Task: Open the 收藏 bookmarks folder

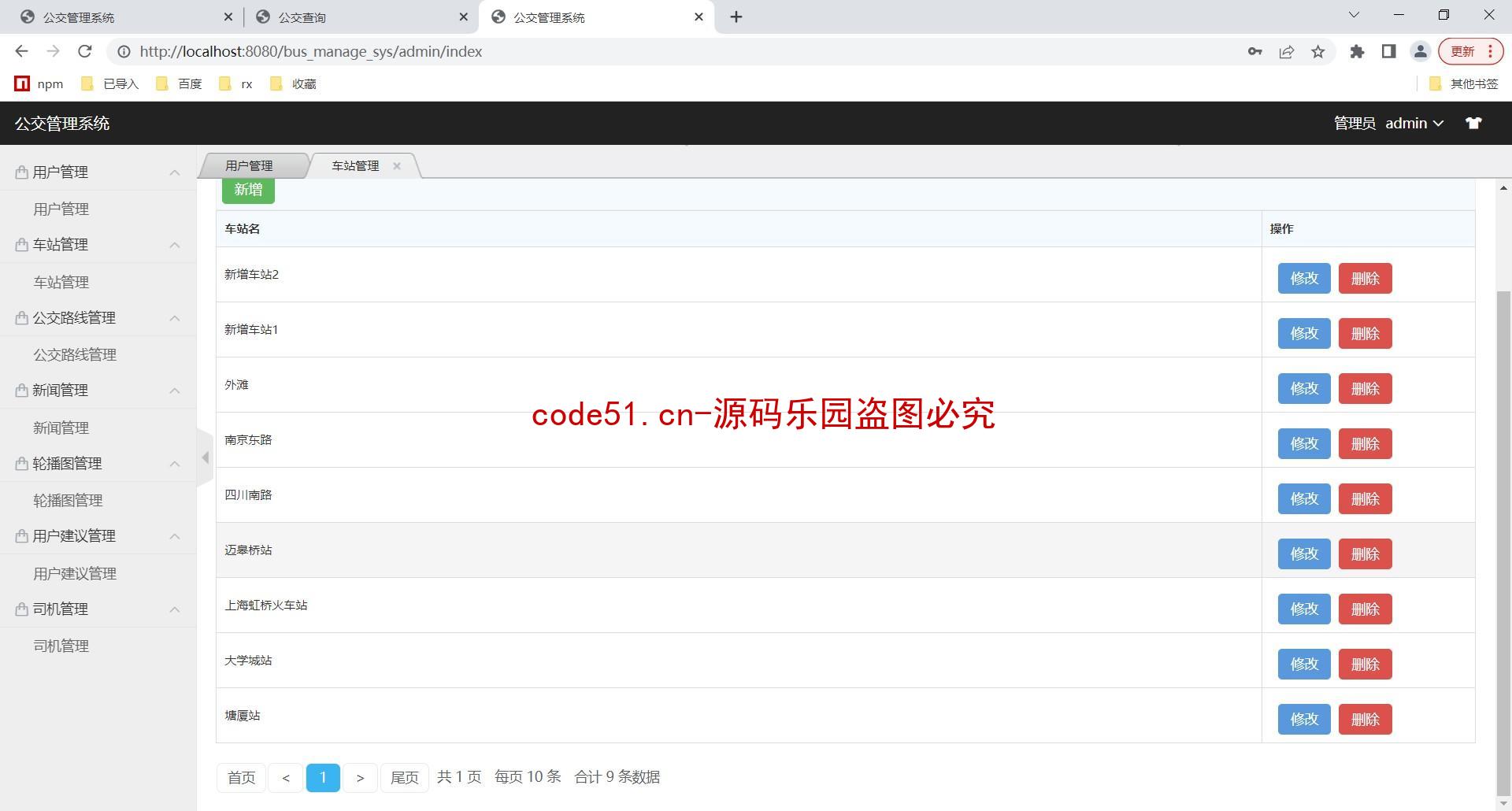Action: pyautogui.click(x=293, y=83)
